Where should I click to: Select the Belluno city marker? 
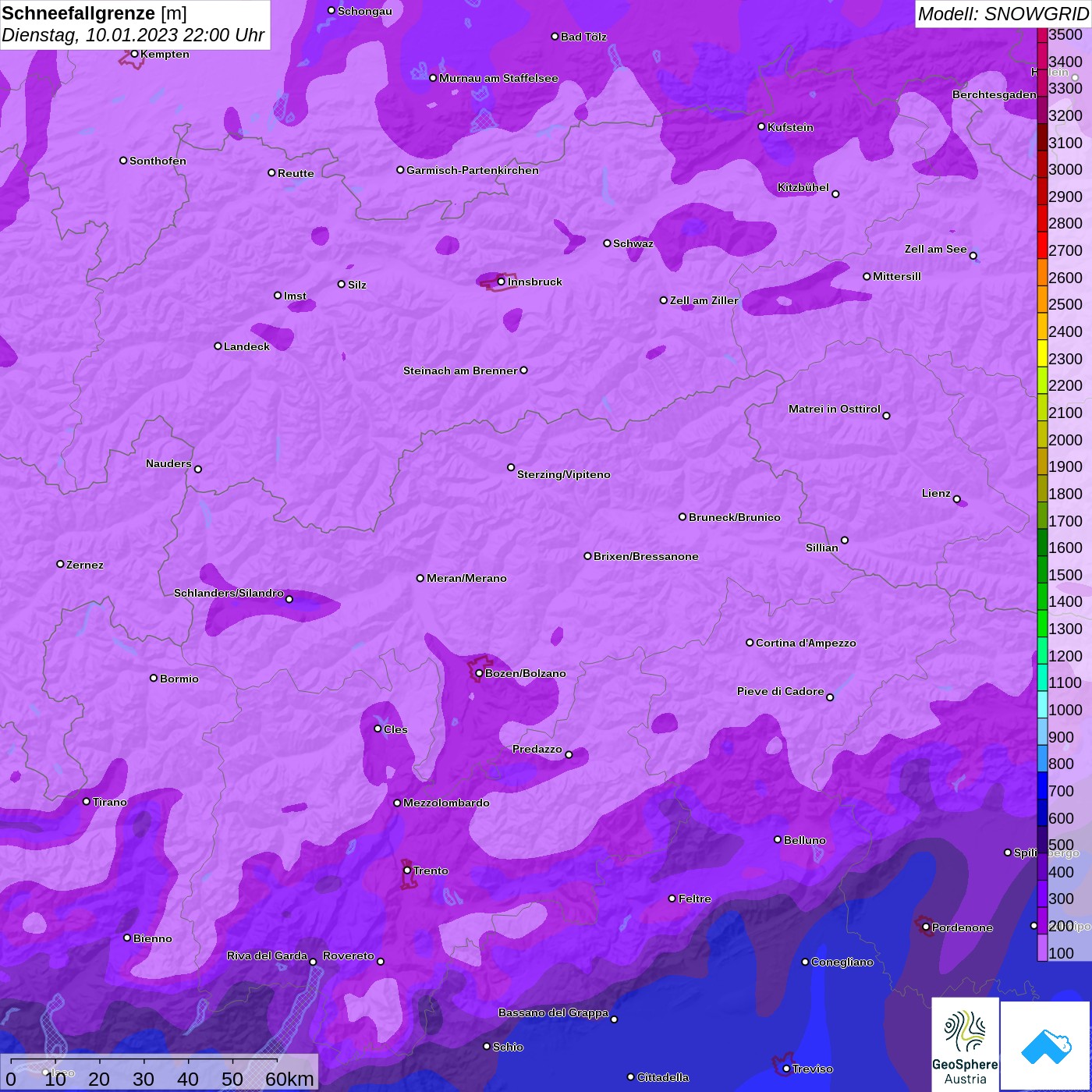(777, 839)
